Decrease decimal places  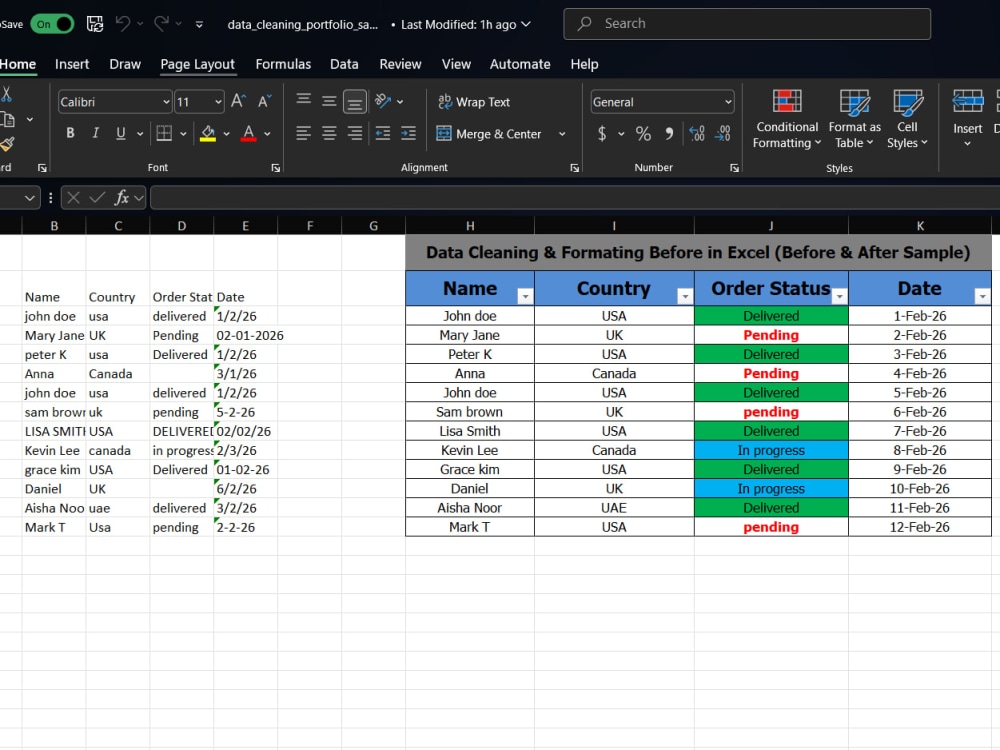723,133
